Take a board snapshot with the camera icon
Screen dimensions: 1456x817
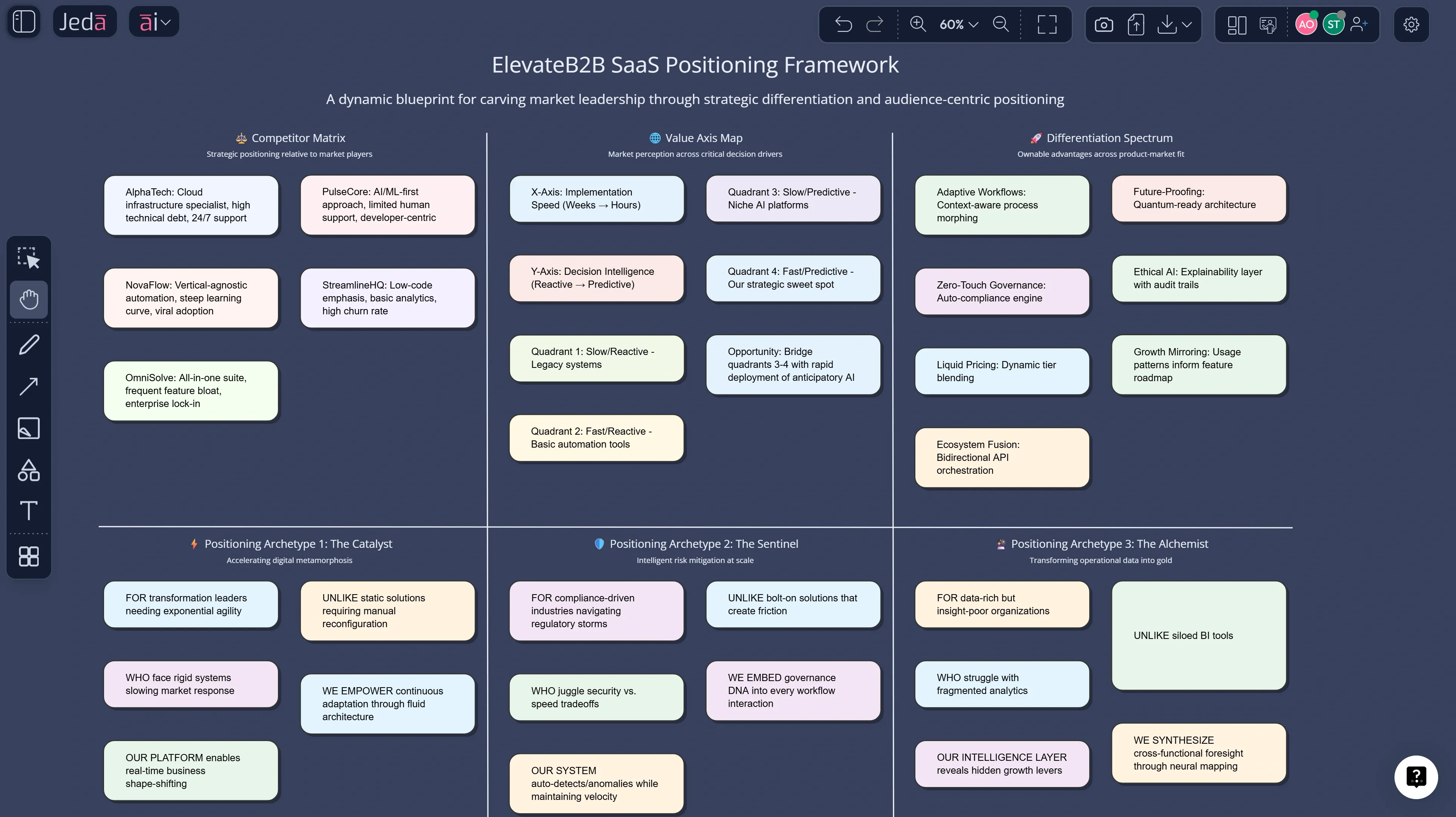pos(1104,24)
